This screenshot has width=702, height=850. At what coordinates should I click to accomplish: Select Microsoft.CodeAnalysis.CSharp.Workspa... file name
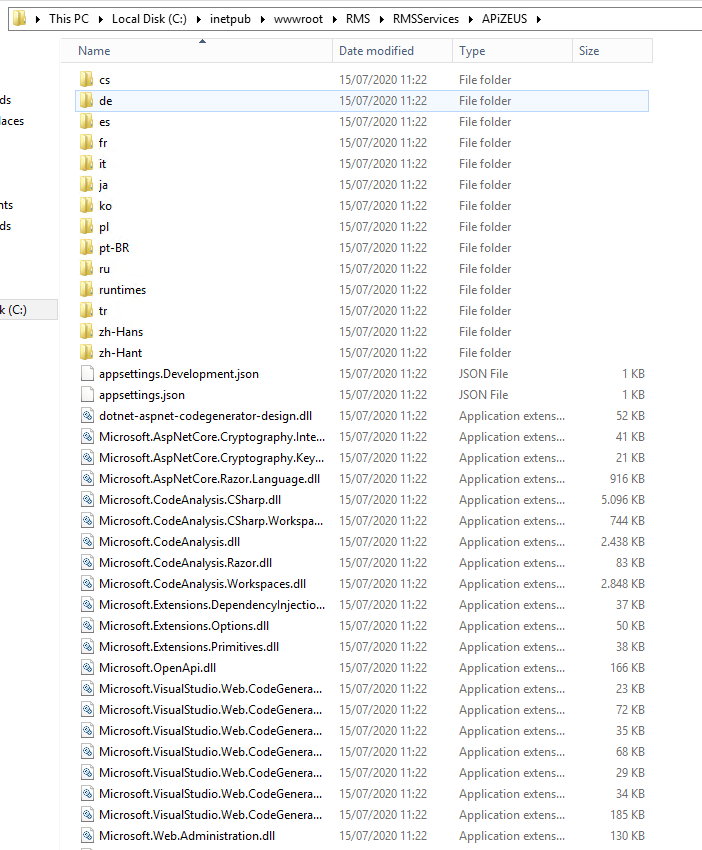211,521
